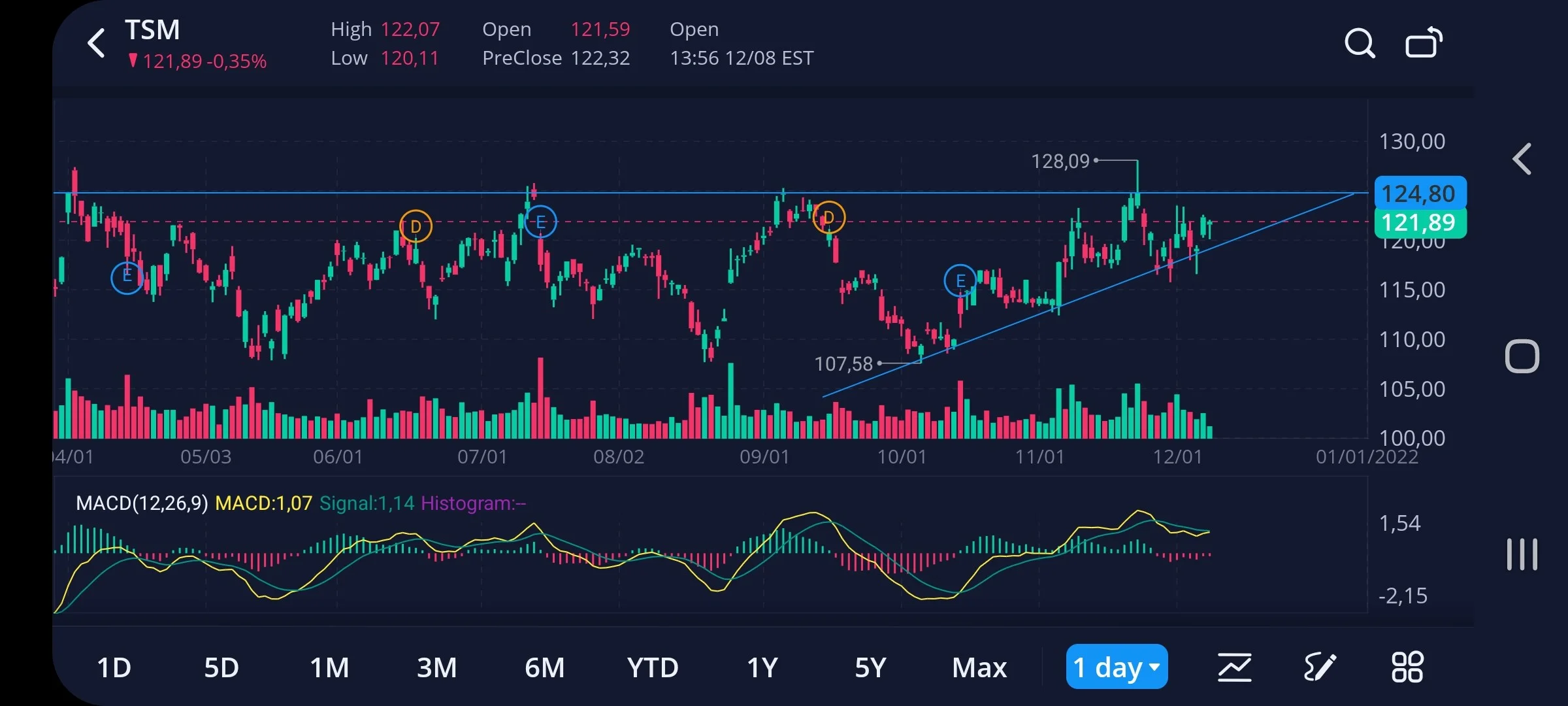
Task: Tap the 130,00 price axis label
Action: click(1412, 142)
